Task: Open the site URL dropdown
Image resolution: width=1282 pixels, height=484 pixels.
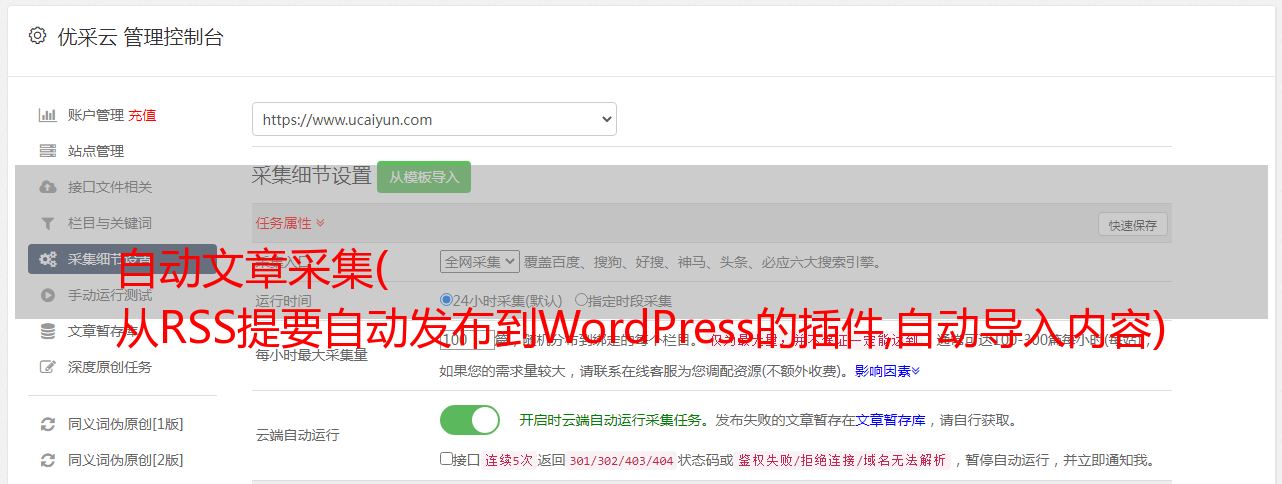Action: click(x=434, y=119)
